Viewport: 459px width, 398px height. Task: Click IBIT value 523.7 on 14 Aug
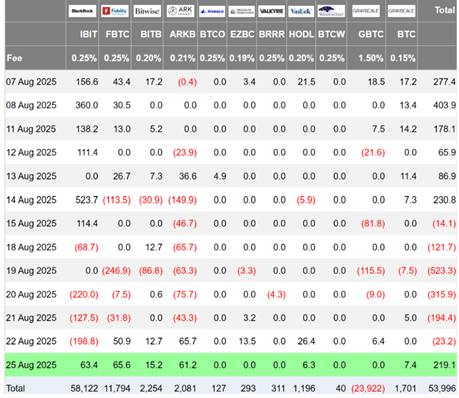87,200
